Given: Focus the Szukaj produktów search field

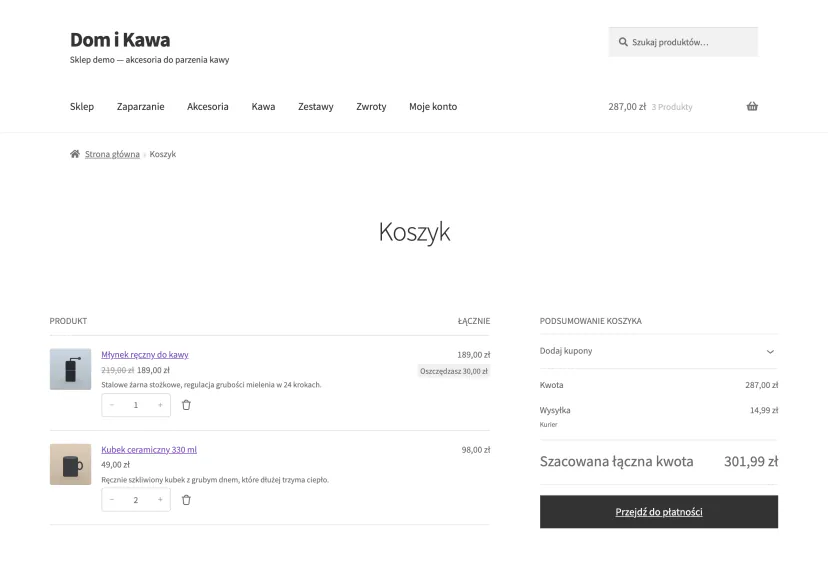Looking at the screenshot, I should [683, 42].
